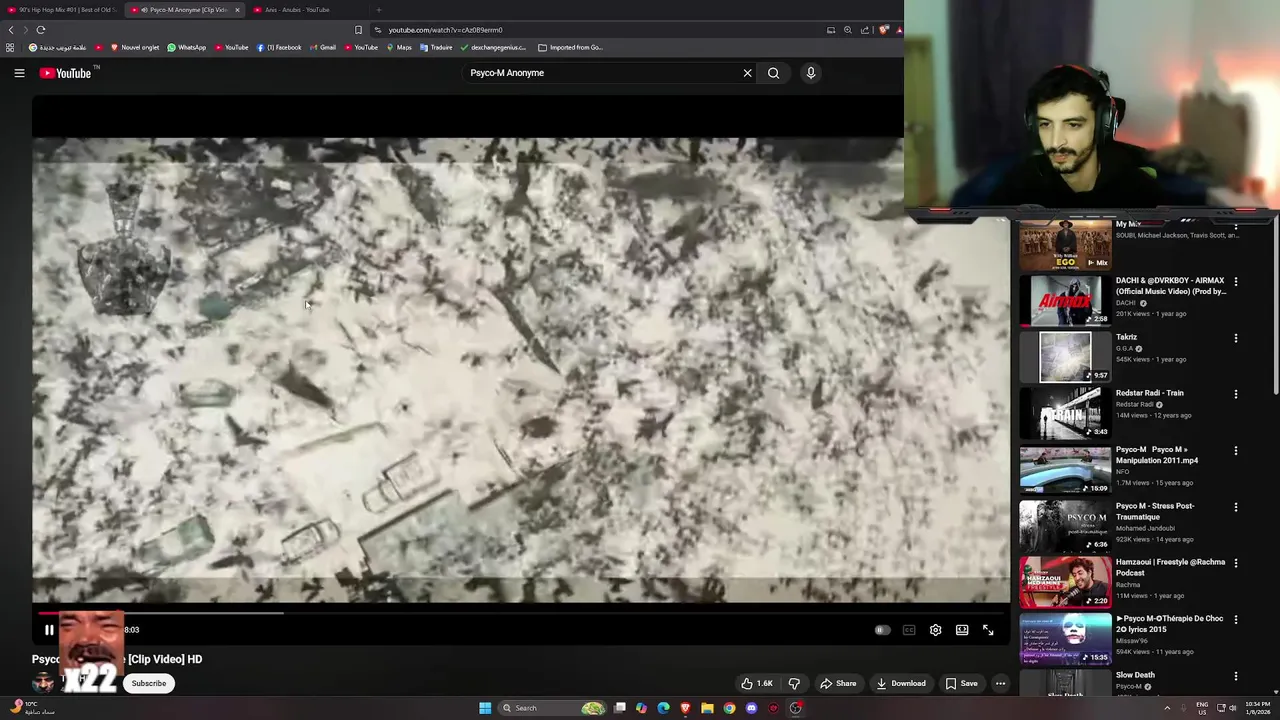Subscribe to the channel
The width and height of the screenshot is (1280, 720).
(x=149, y=683)
